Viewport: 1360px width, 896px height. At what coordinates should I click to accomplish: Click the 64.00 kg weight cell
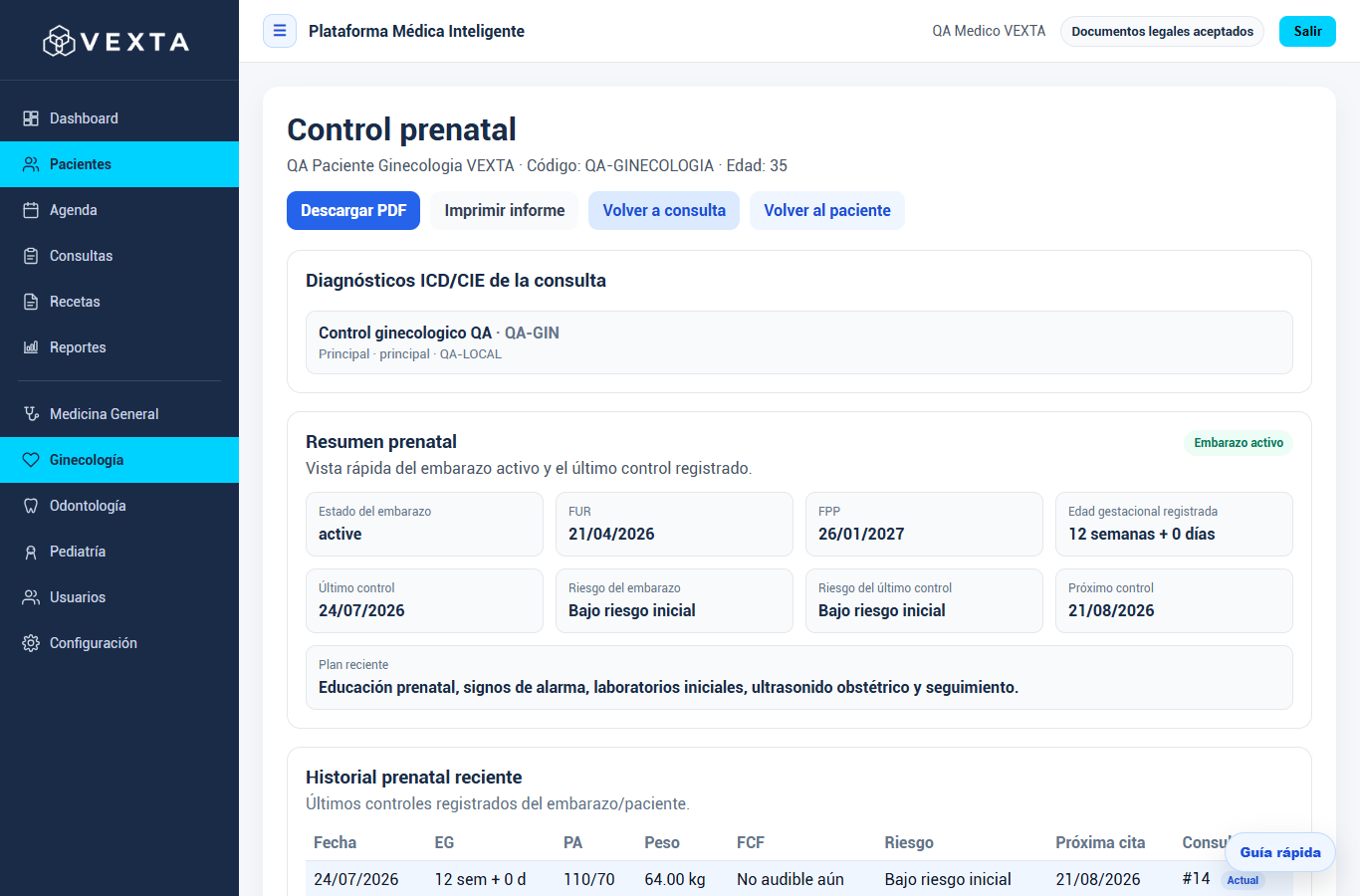pos(675,879)
